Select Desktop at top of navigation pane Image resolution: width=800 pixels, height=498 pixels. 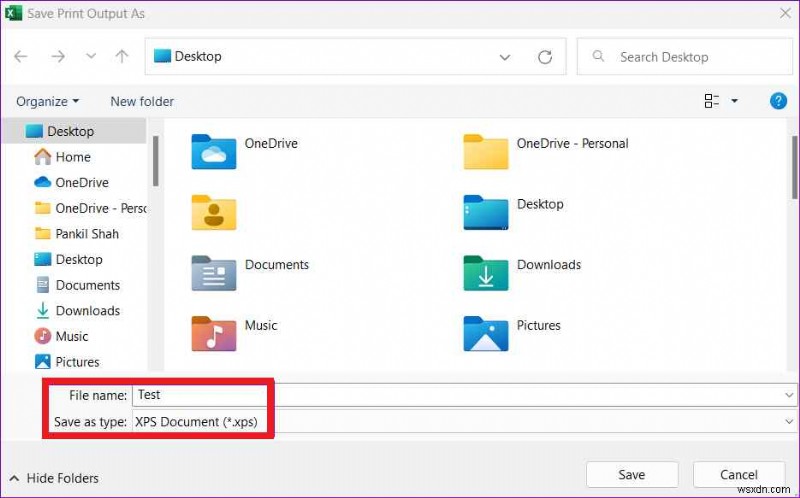tap(74, 131)
